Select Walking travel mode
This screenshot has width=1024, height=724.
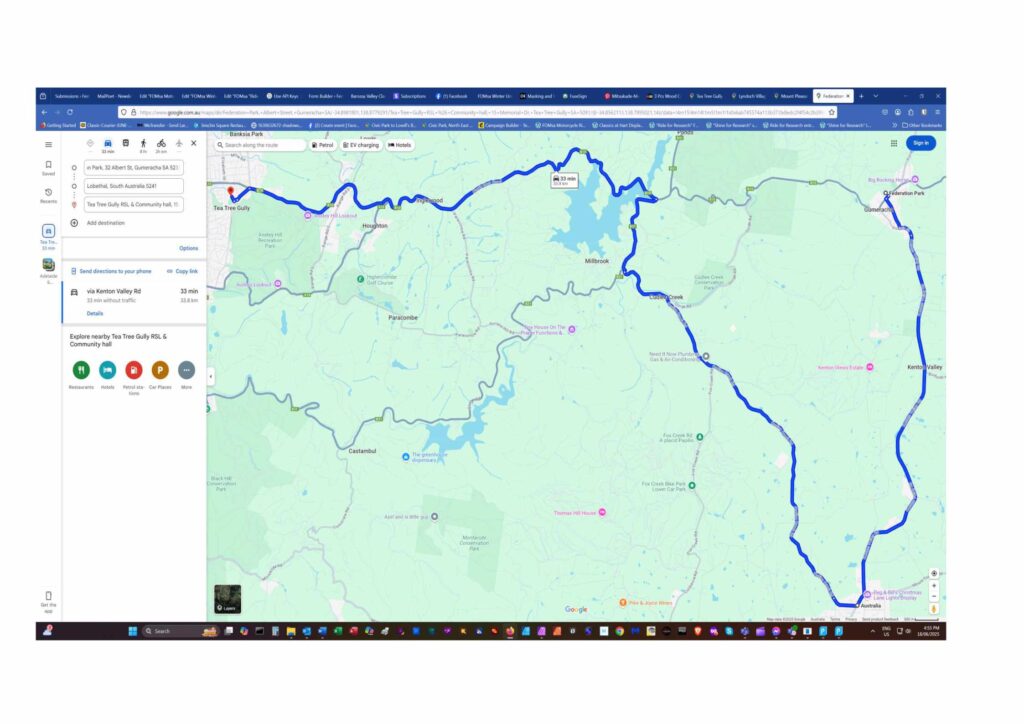(x=143, y=146)
